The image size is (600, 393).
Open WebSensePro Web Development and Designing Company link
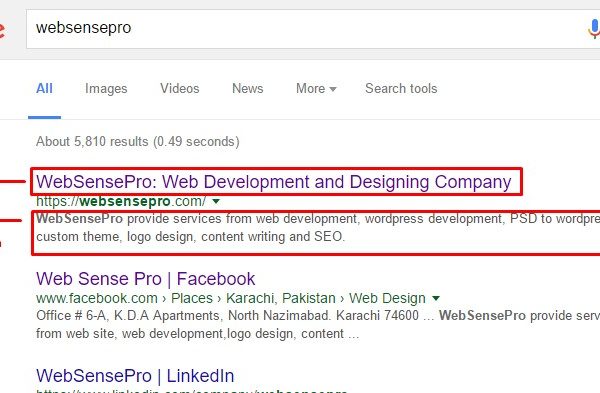274,182
